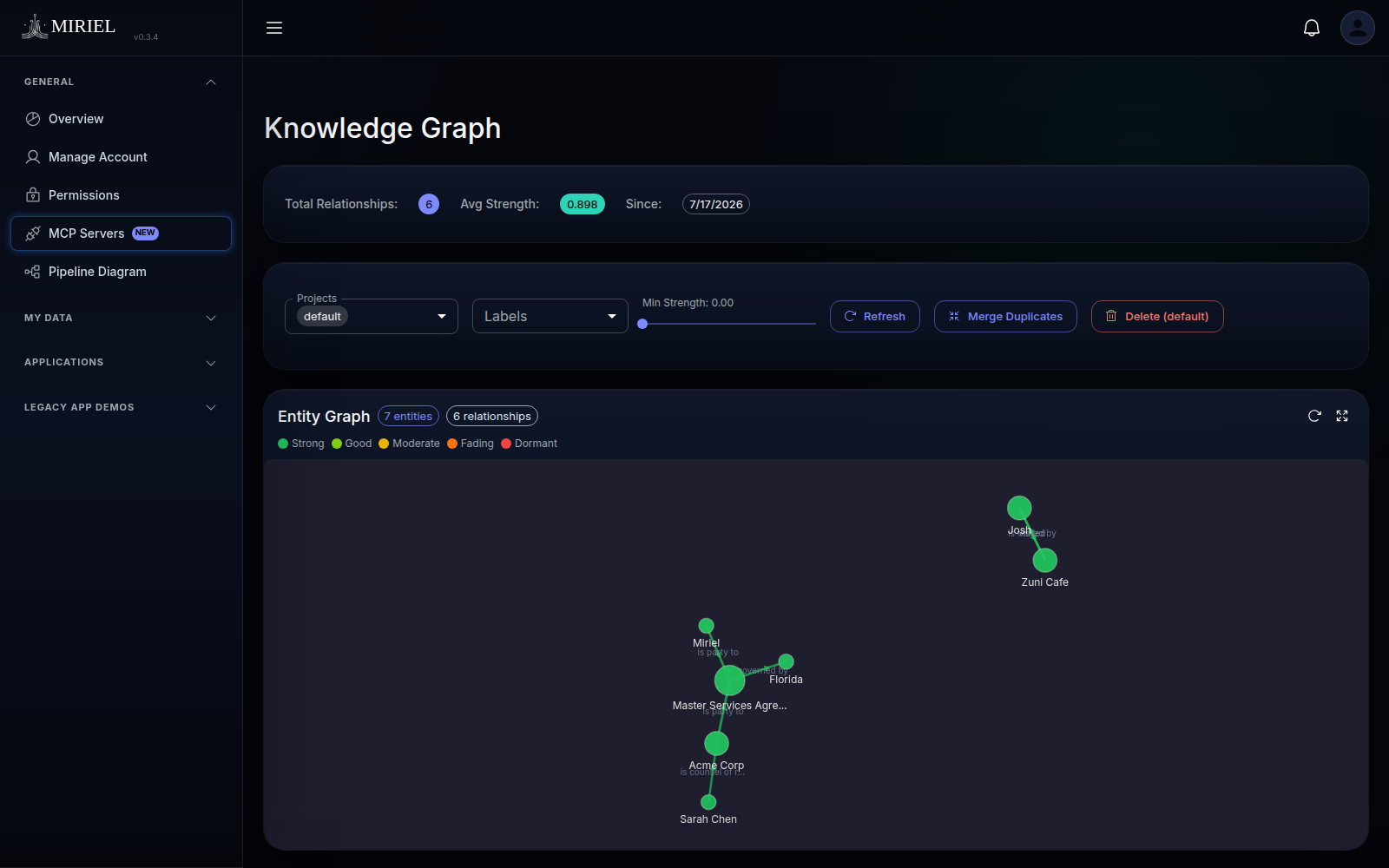Expand the Entity Graph to fullscreen
Viewport: 1389px width, 868px height.
click(x=1342, y=416)
